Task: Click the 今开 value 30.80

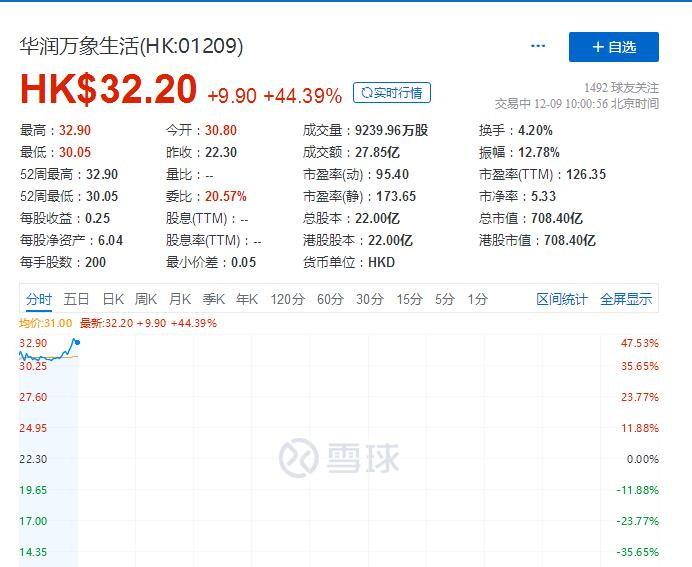Action: pos(221,130)
